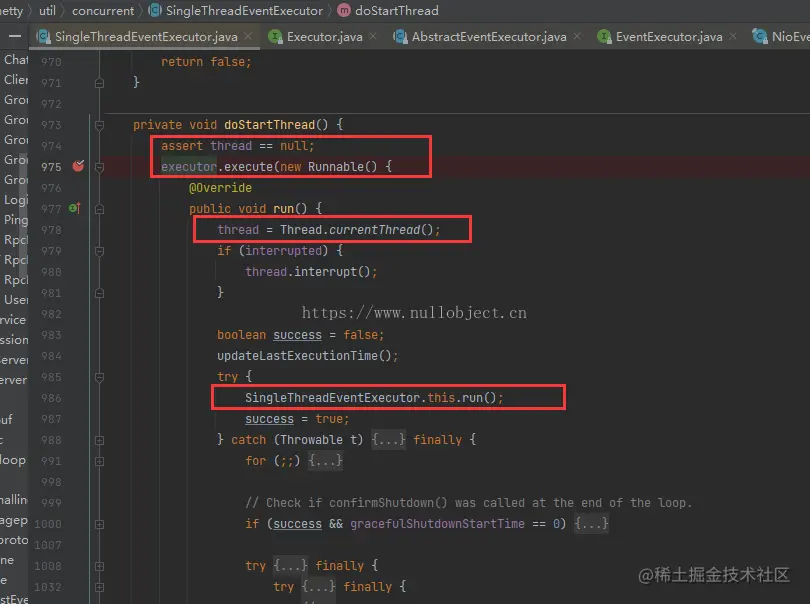Click SingleThreadEventExecutor.java tab file icon

point(43,37)
